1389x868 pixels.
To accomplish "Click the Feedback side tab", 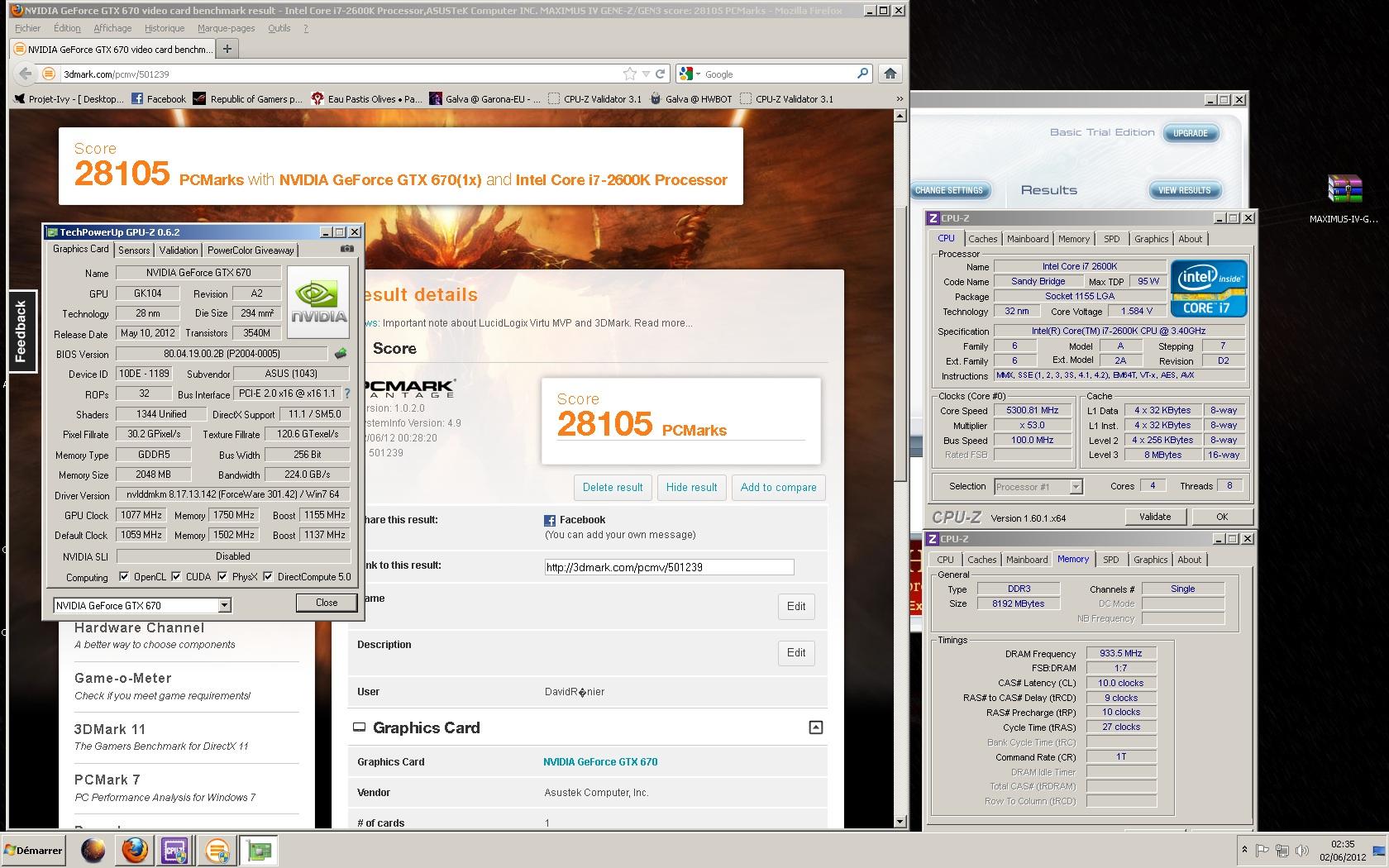I will click(x=21, y=331).
